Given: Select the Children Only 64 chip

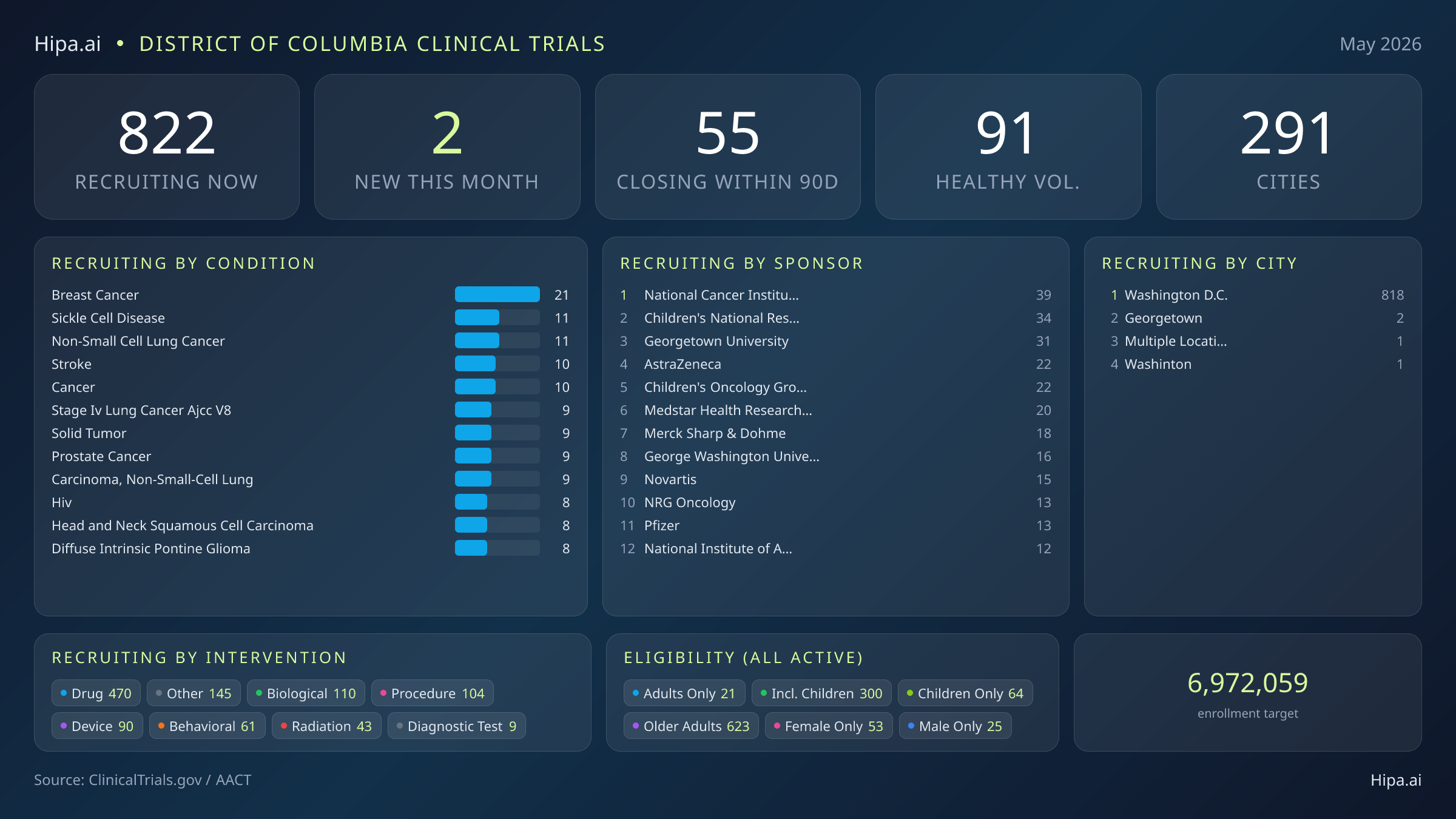Looking at the screenshot, I should [965, 693].
